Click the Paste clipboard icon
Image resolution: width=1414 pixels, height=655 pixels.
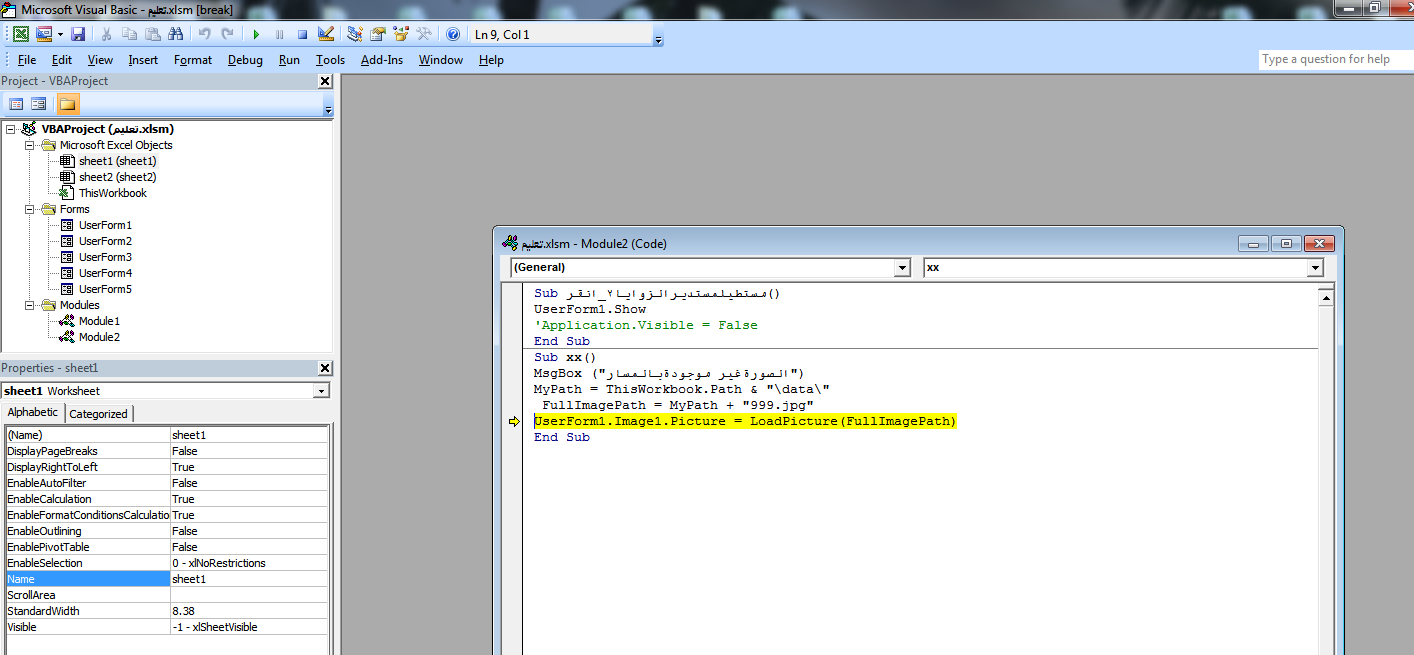(152, 34)
